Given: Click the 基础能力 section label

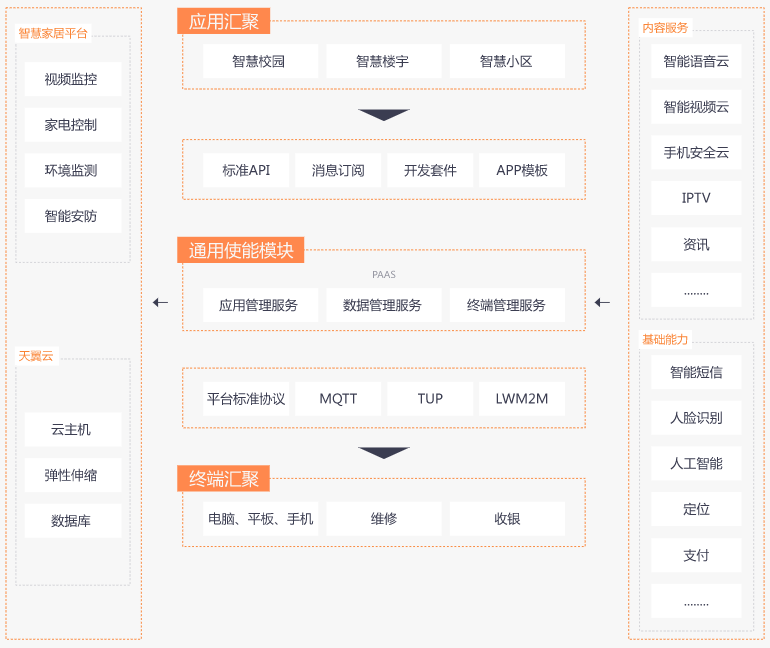Looking at the screenshot, I should (x=665, y=339).
